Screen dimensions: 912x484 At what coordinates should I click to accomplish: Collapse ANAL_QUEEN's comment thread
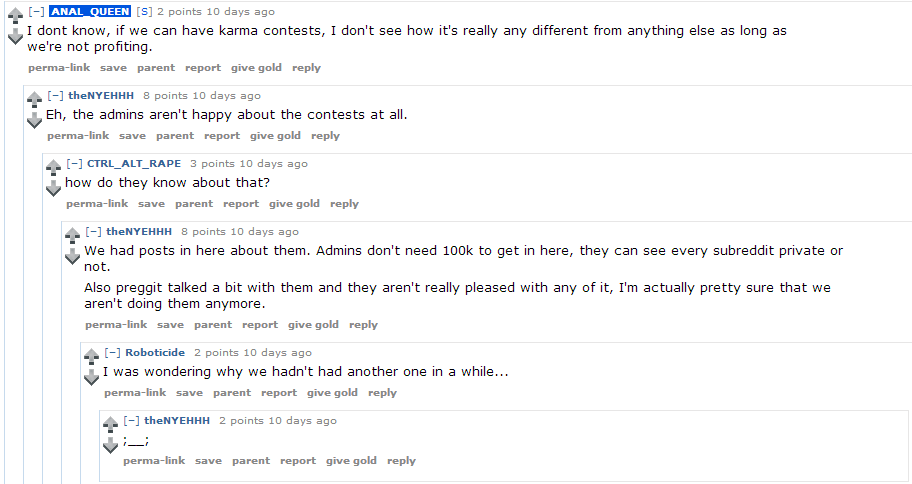(36, 12)
